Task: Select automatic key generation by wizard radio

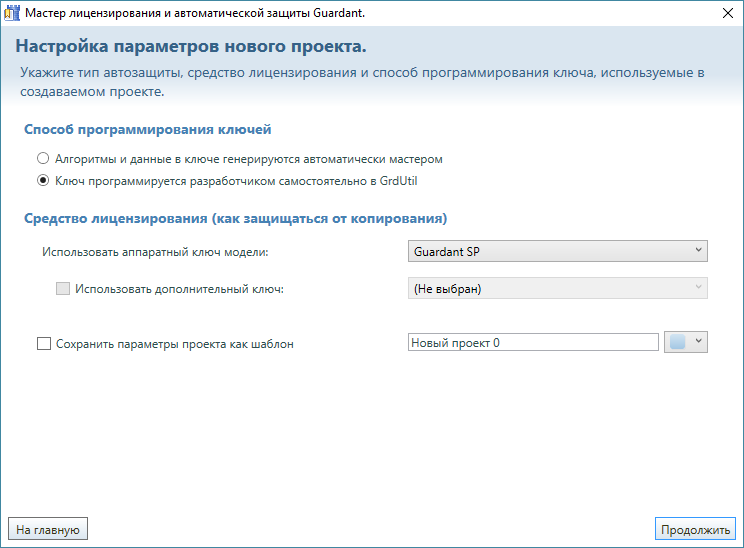Action: click(43, 159)
